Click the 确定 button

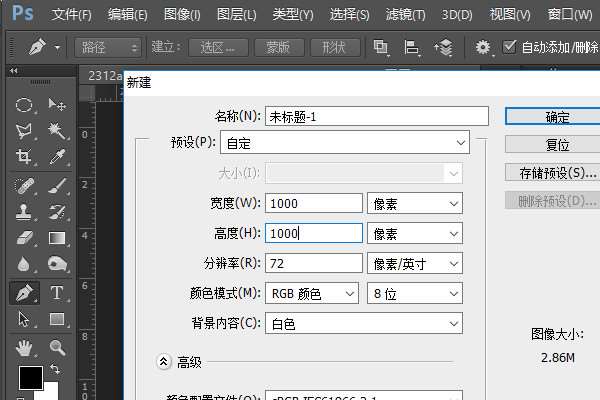point(553,116)
